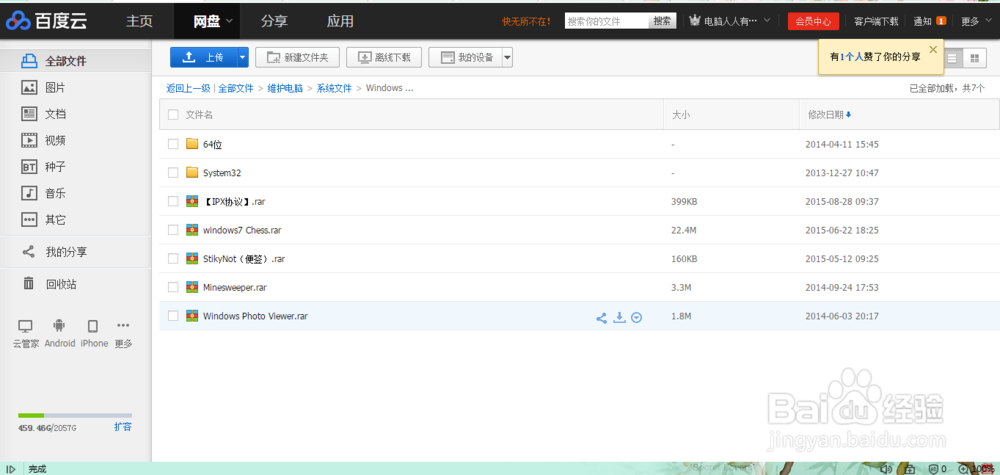The image size is (1000, 475).
Task: Click the windows7 Chess.rar archive icon
Action: 192,230
